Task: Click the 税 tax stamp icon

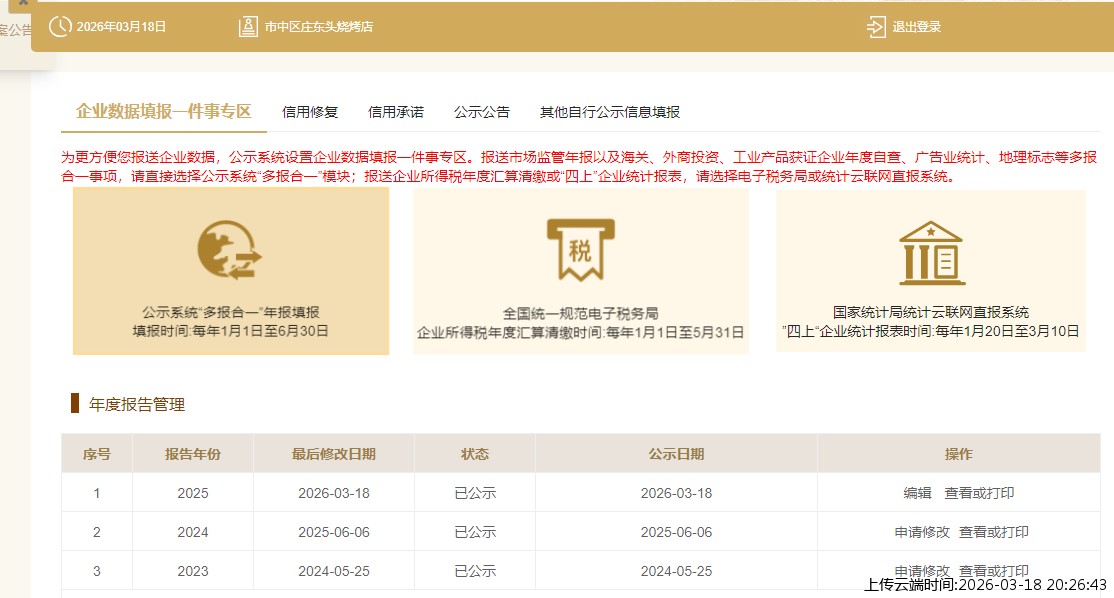Action: pos(583,246)
